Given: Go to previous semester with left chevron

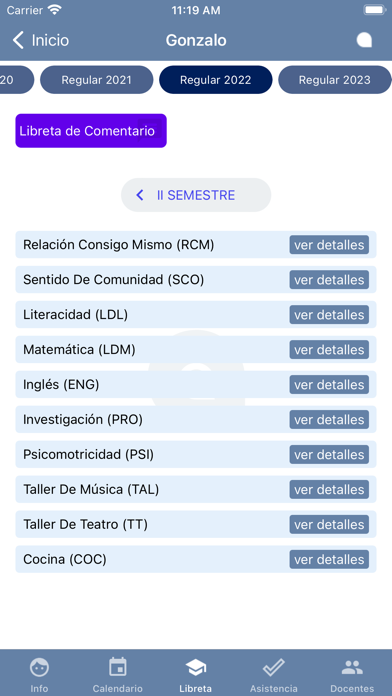Looking at the screenshot, I should (140, 195).
